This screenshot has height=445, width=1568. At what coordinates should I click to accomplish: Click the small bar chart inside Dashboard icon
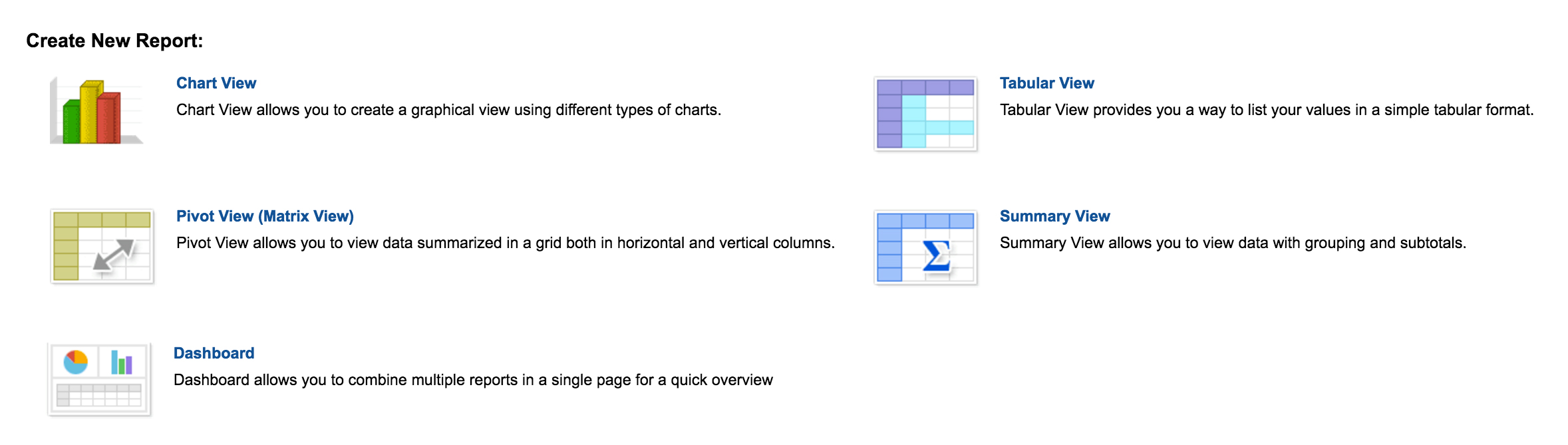(121, 363)
